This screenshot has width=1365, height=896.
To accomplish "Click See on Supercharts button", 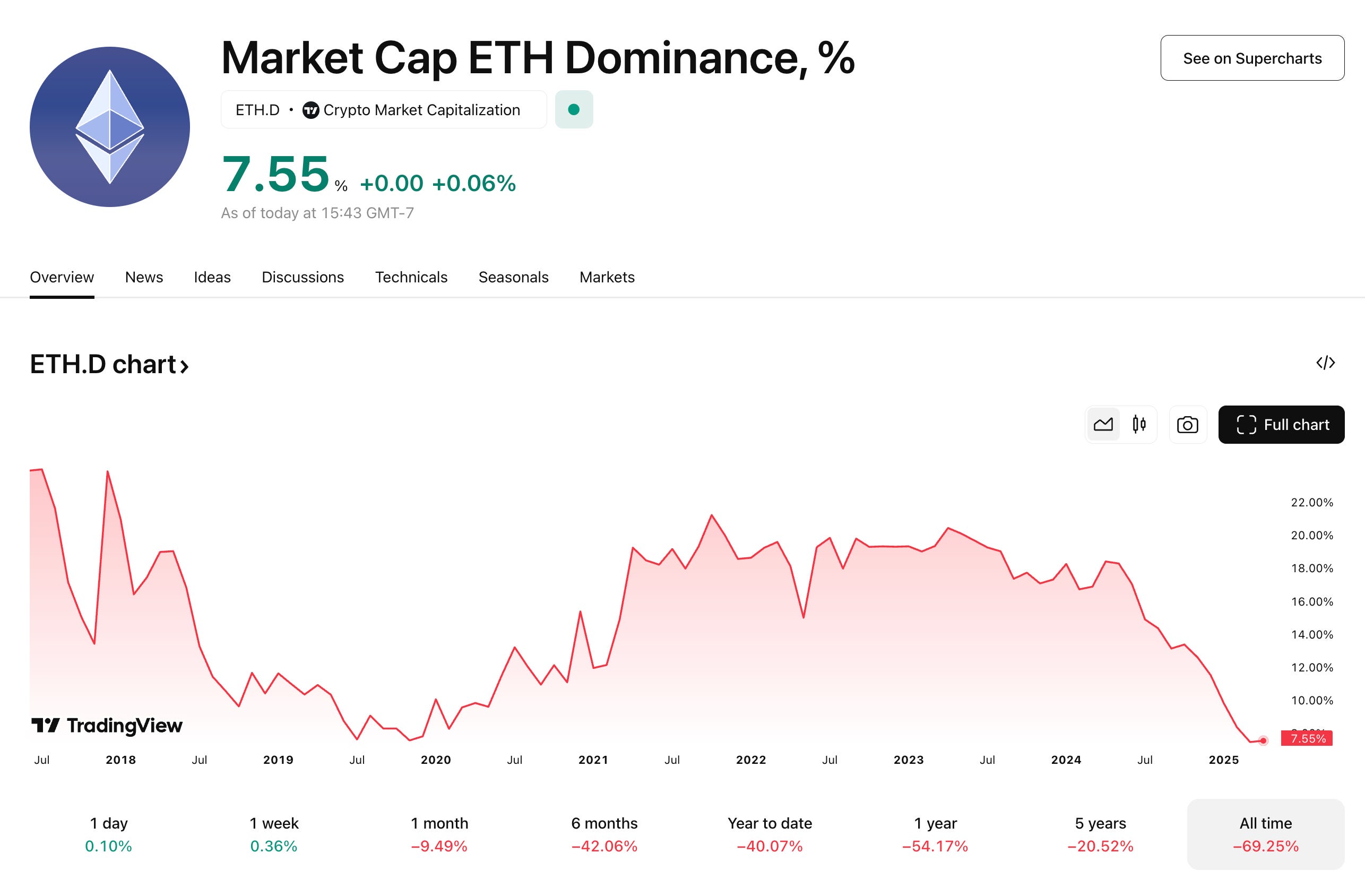I will [x=1252, y=58].
